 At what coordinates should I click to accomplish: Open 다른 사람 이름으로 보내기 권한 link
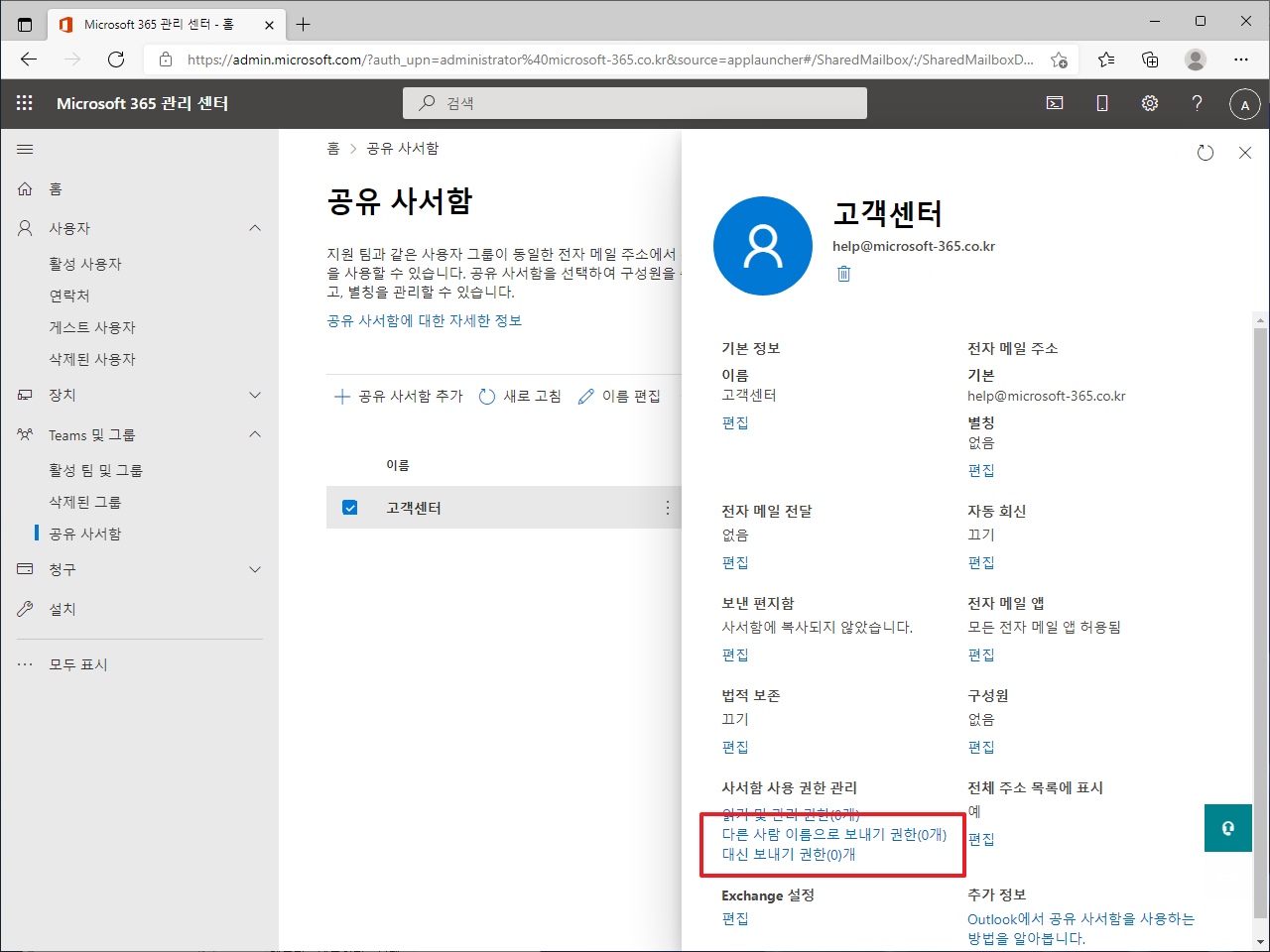[834, 835]
